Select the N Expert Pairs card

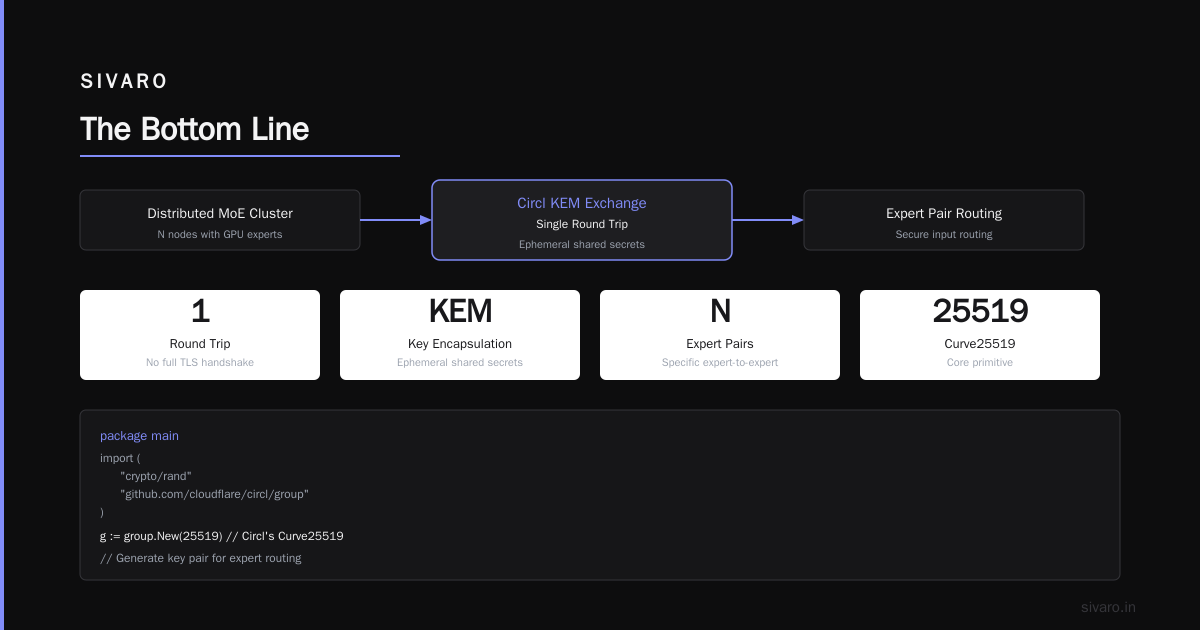coord(720,335)
